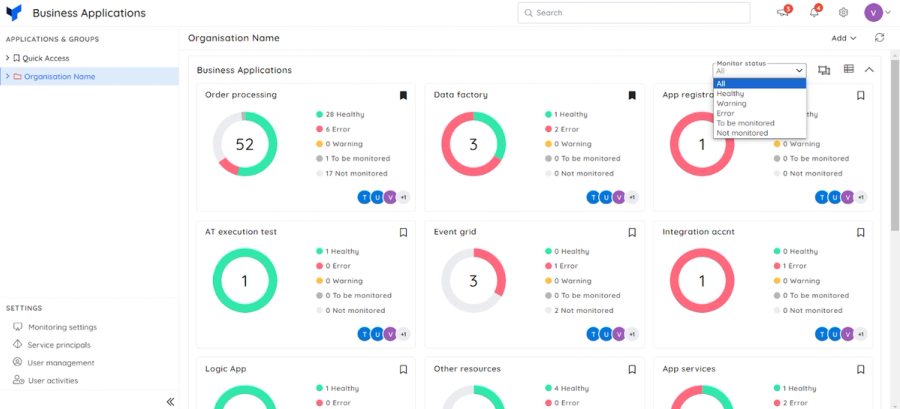Click U avatar on Data factory card
Viewport: 900px width, 409px height.
pos(606,197)
